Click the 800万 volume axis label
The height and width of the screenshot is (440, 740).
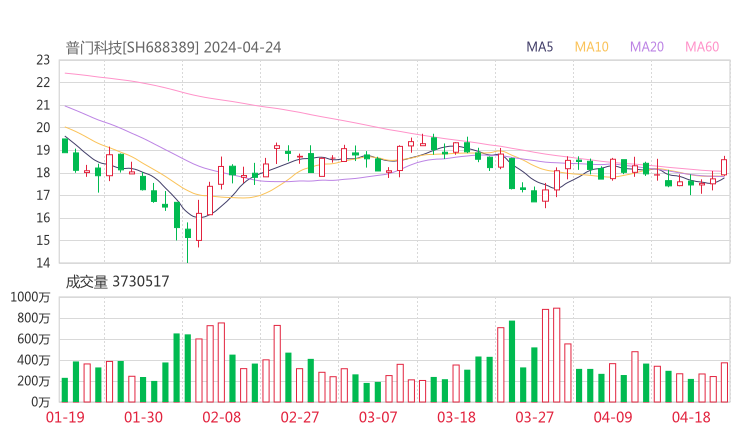pyautogui.click(x=34, y=319)
